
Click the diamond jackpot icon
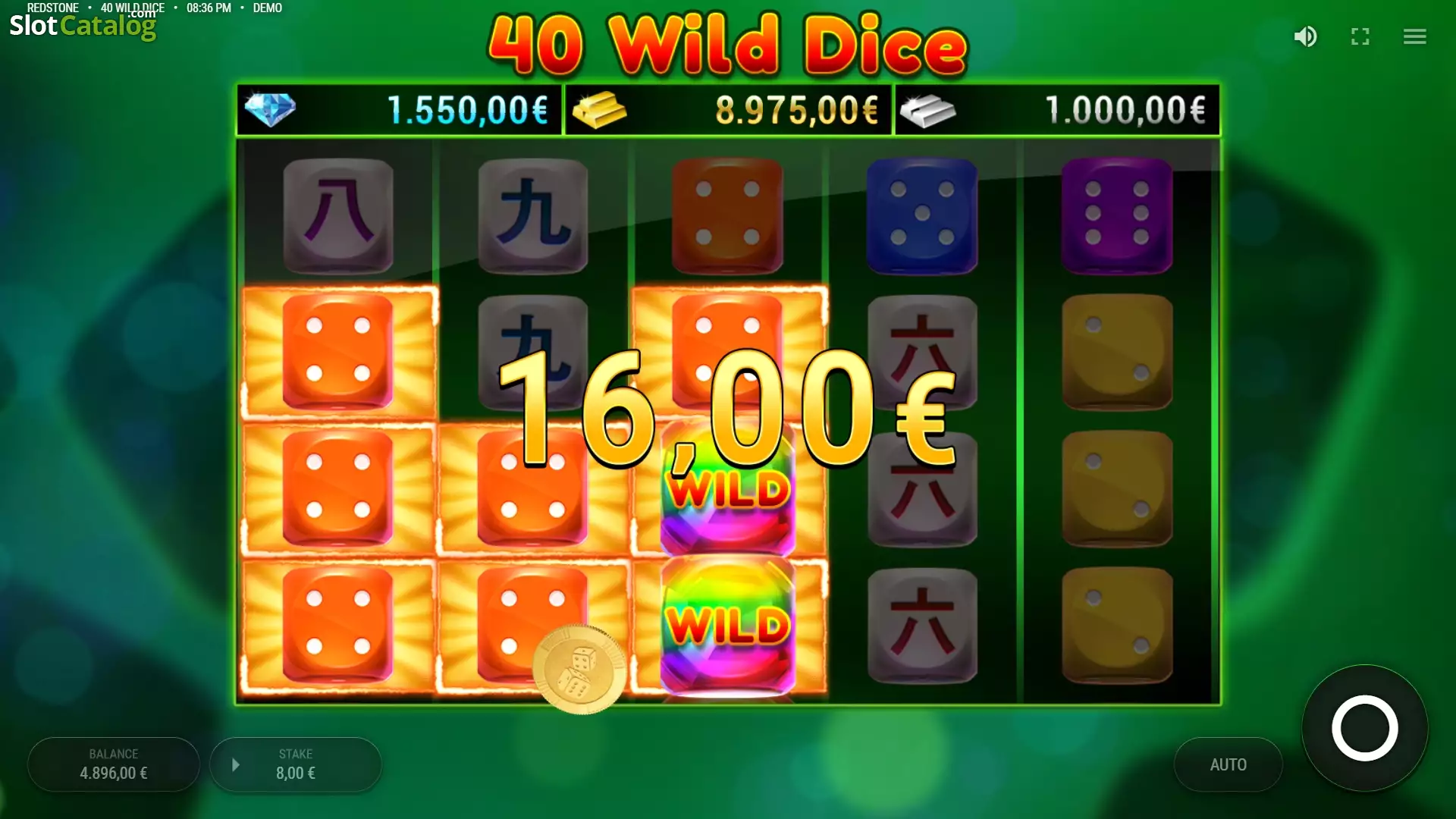coord(271,110)
